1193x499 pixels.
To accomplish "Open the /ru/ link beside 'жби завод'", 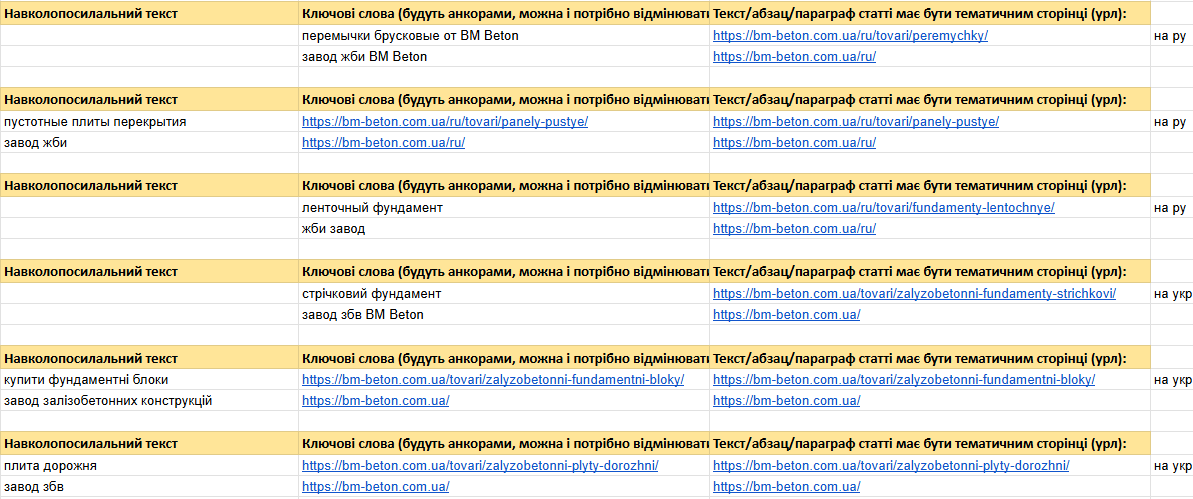I will coord(794,228).
